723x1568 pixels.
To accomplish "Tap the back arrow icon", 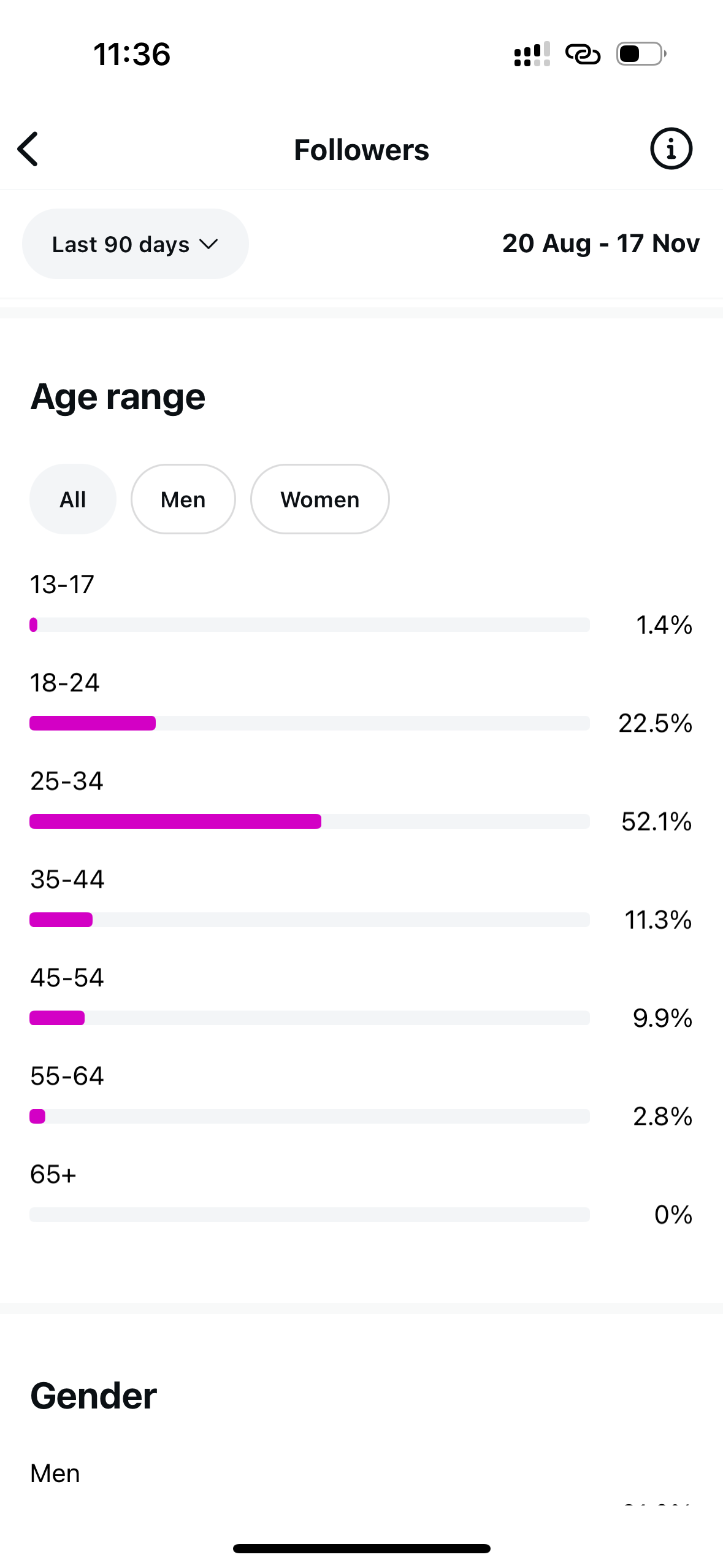I will [x=28, y=149].
